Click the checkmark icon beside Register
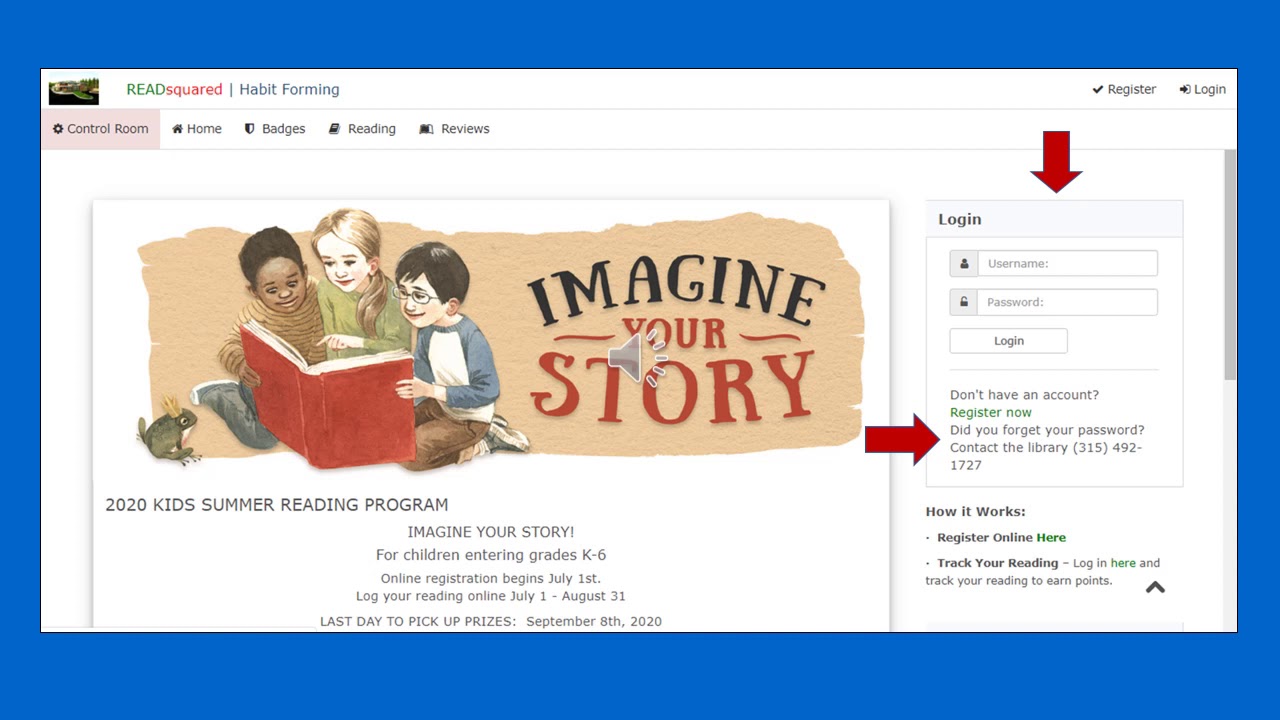Viewport: 1280px width, 720px height. click(1097, 89)
